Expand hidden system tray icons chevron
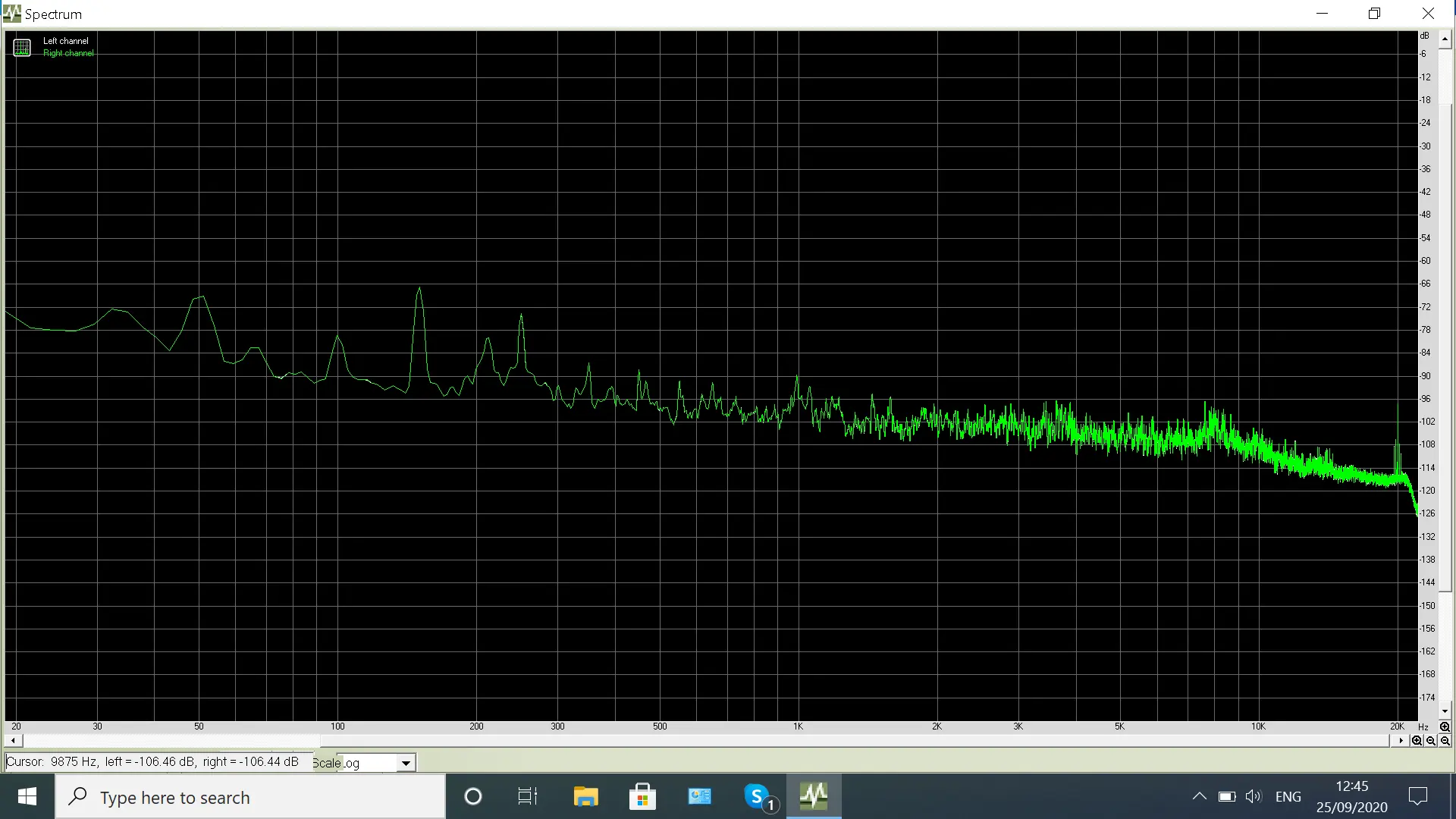This screenshot has height=819, width=1456. point(1199,796)
